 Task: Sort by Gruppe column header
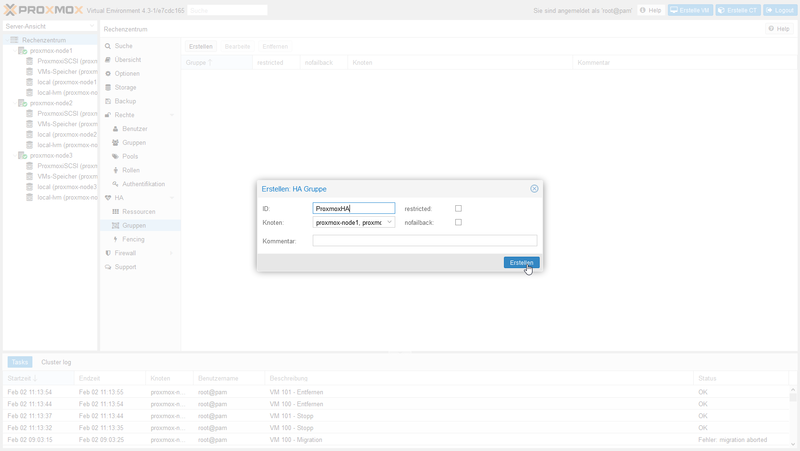coord(216,62)
